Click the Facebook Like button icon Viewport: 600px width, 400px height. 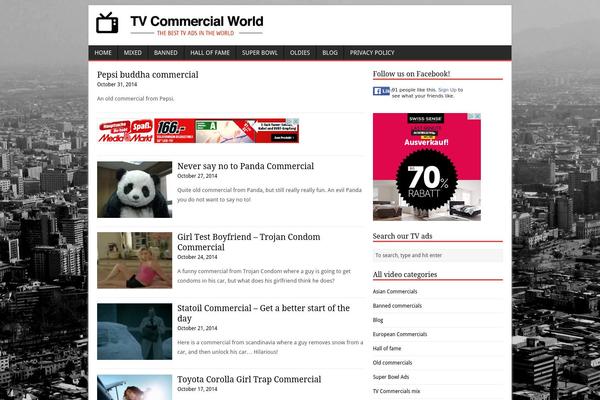381,91
